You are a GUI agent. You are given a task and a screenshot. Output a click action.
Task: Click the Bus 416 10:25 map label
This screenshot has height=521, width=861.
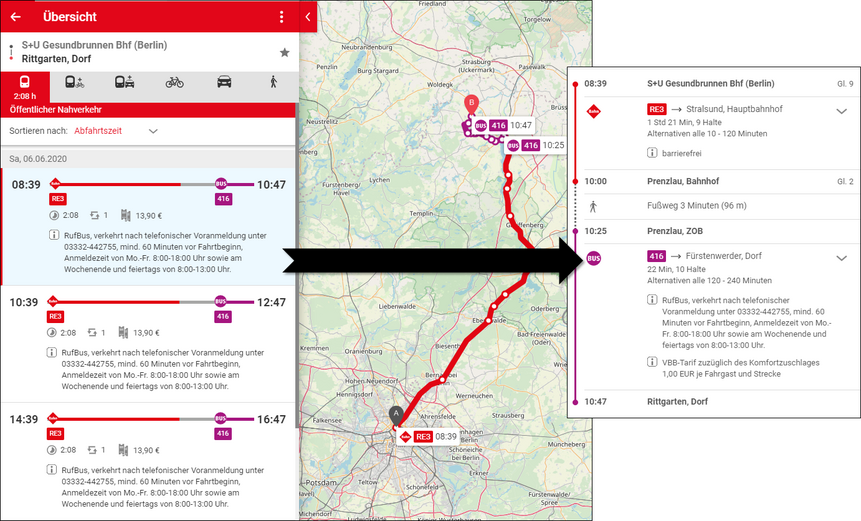535,145
